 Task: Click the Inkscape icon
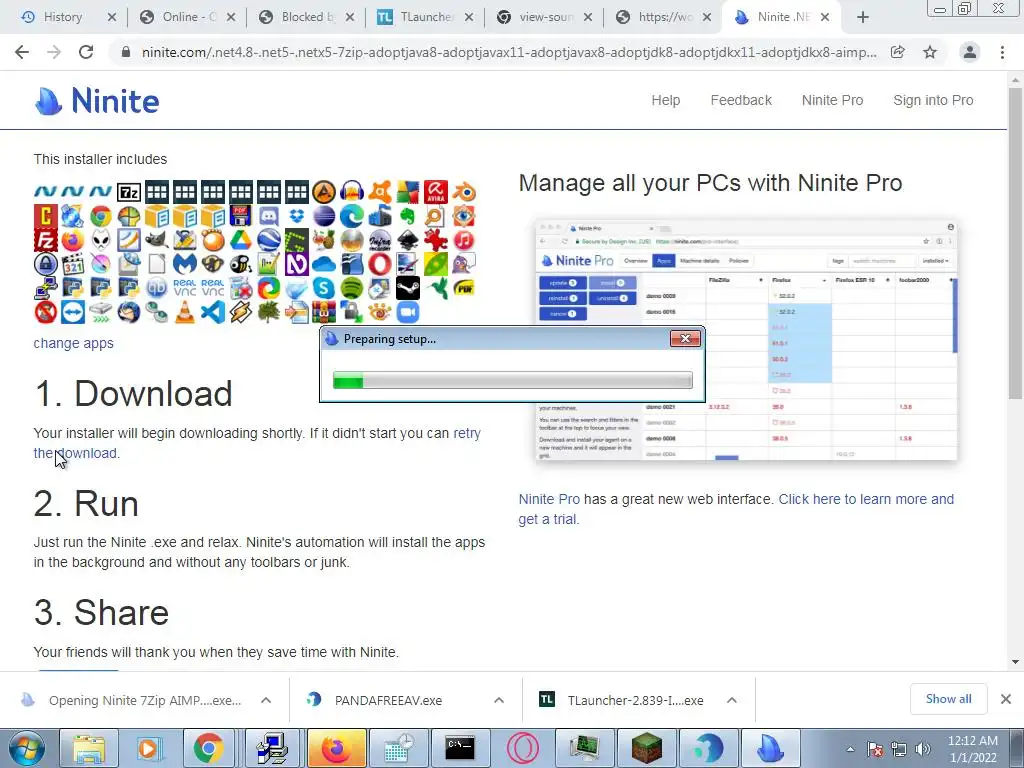(x=408, y=240)
